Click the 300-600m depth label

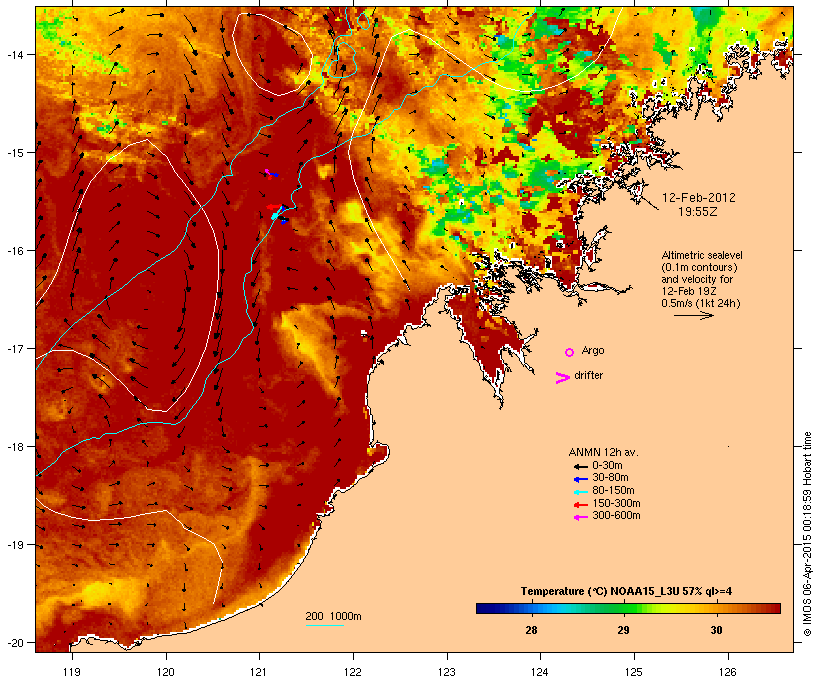[x=616, y=516]
